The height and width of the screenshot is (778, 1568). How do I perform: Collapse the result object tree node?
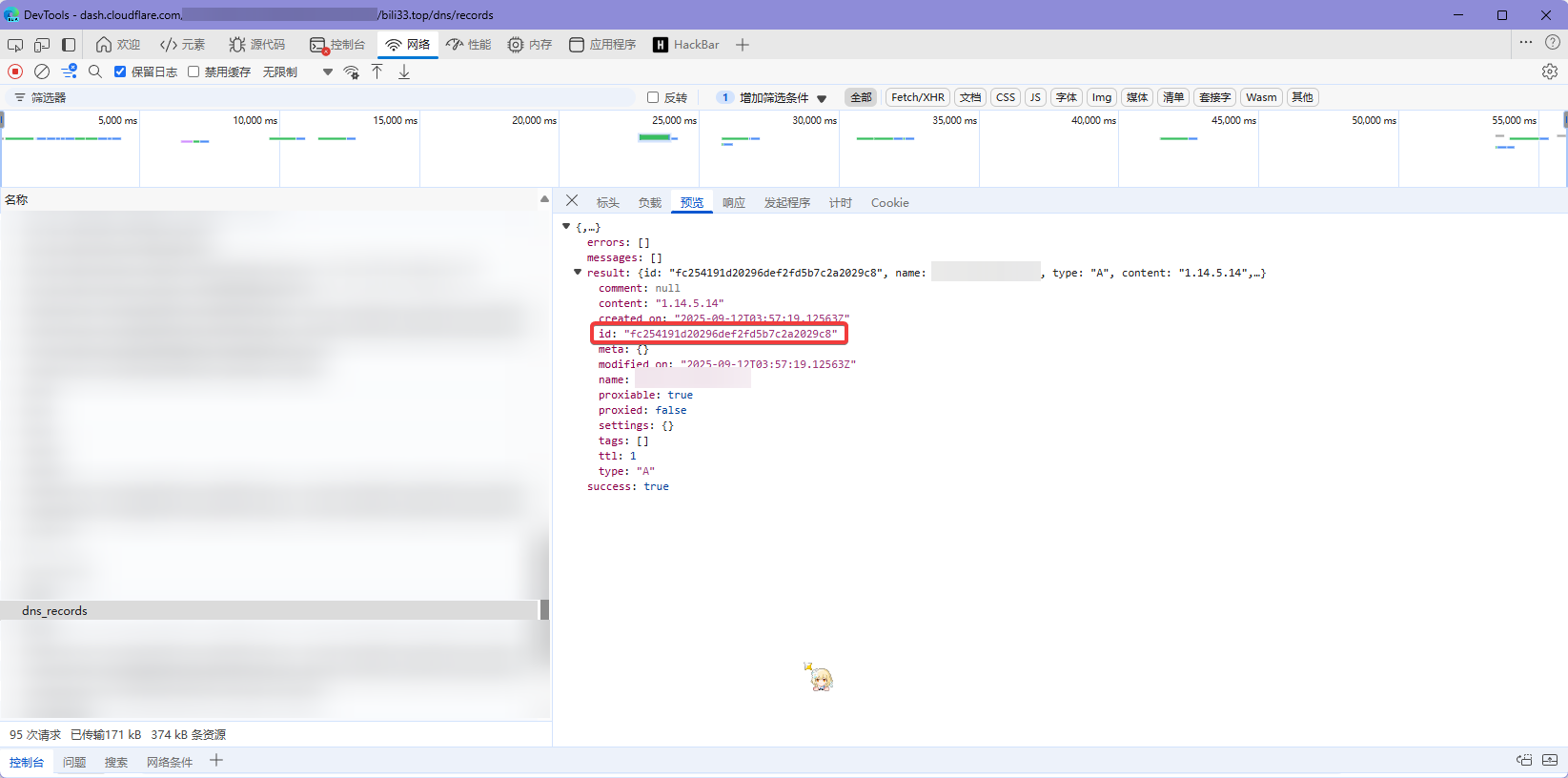click(578, 273)
